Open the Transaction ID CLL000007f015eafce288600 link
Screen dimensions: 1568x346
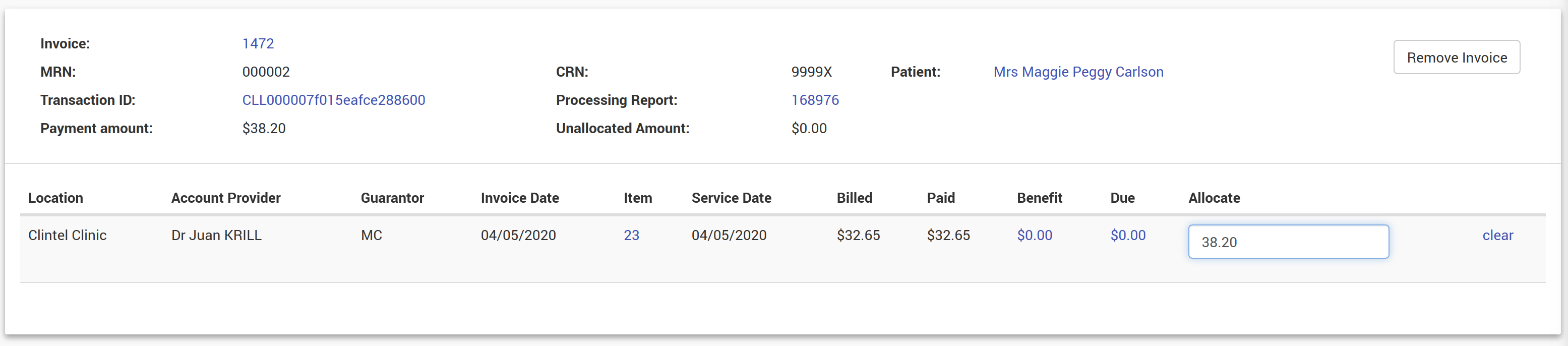pyautogui.click(x=334, y=100)
